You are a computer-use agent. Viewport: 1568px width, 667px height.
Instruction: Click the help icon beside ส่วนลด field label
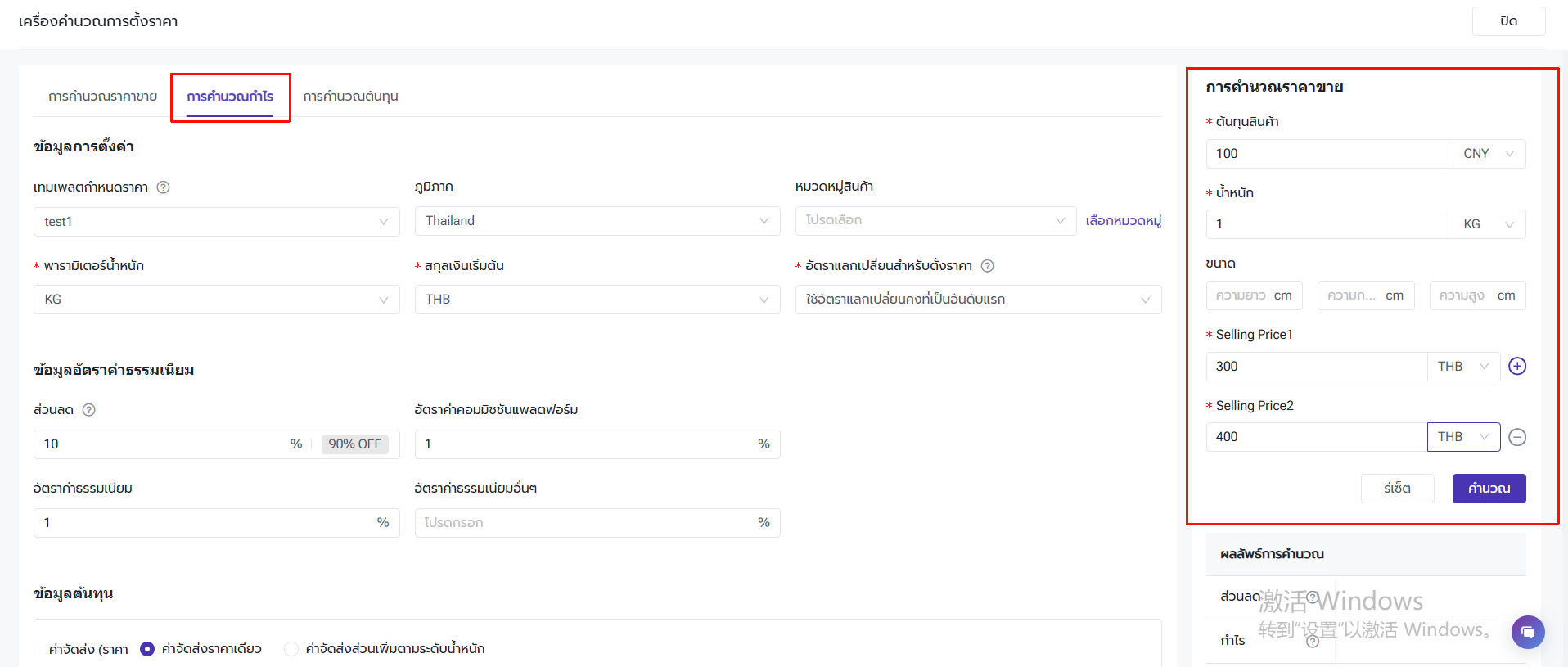pos(89,410)
